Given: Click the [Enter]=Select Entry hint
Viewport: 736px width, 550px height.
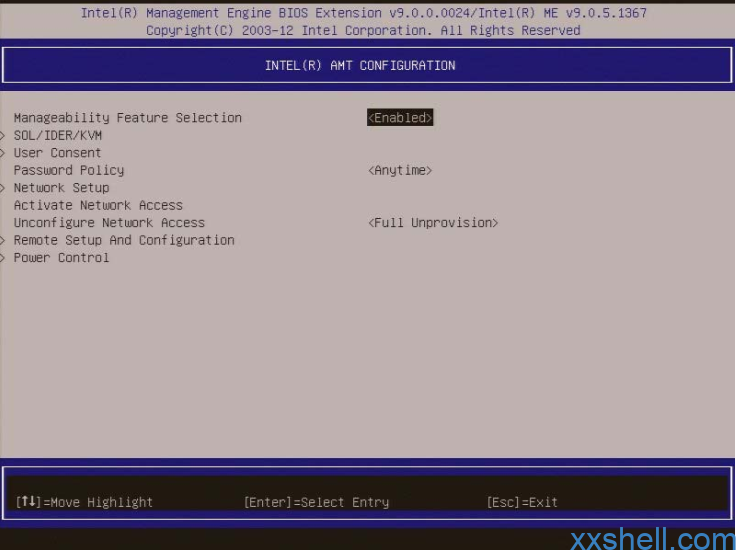Looking at the screenshot, I should click(x=316, y=503).
